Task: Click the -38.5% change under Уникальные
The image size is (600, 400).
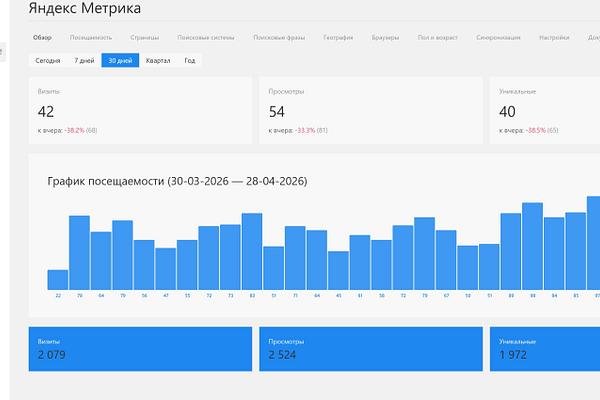Action: pos(536,131)
